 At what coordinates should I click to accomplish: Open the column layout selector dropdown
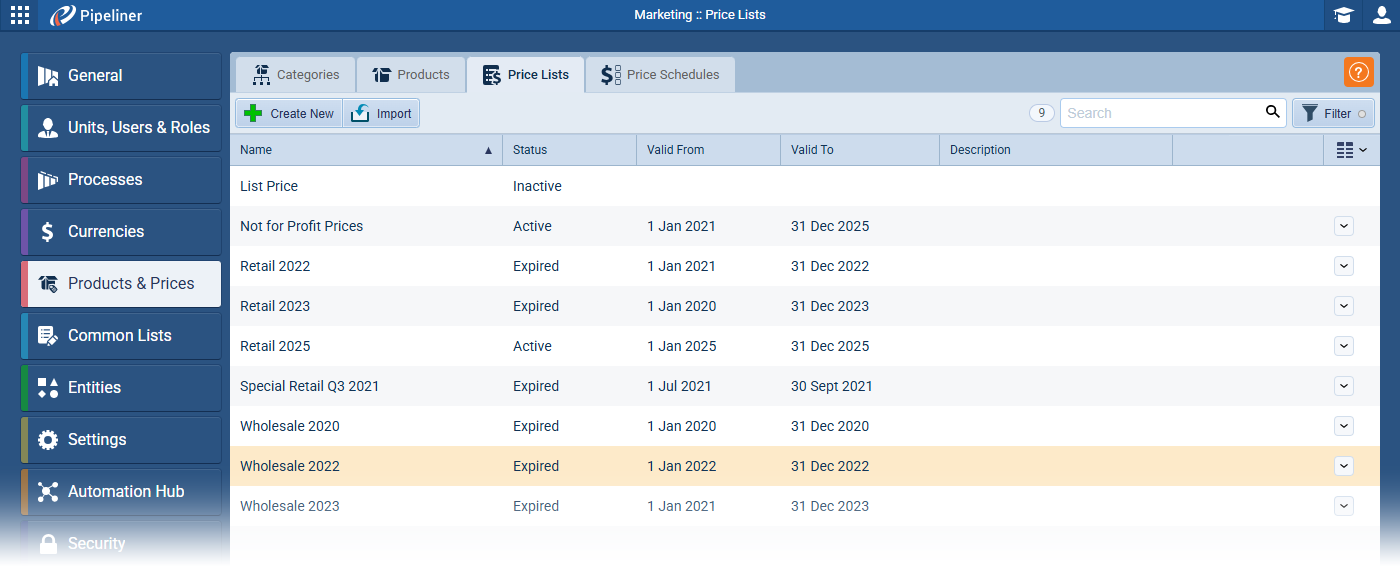coord(1351,150)
